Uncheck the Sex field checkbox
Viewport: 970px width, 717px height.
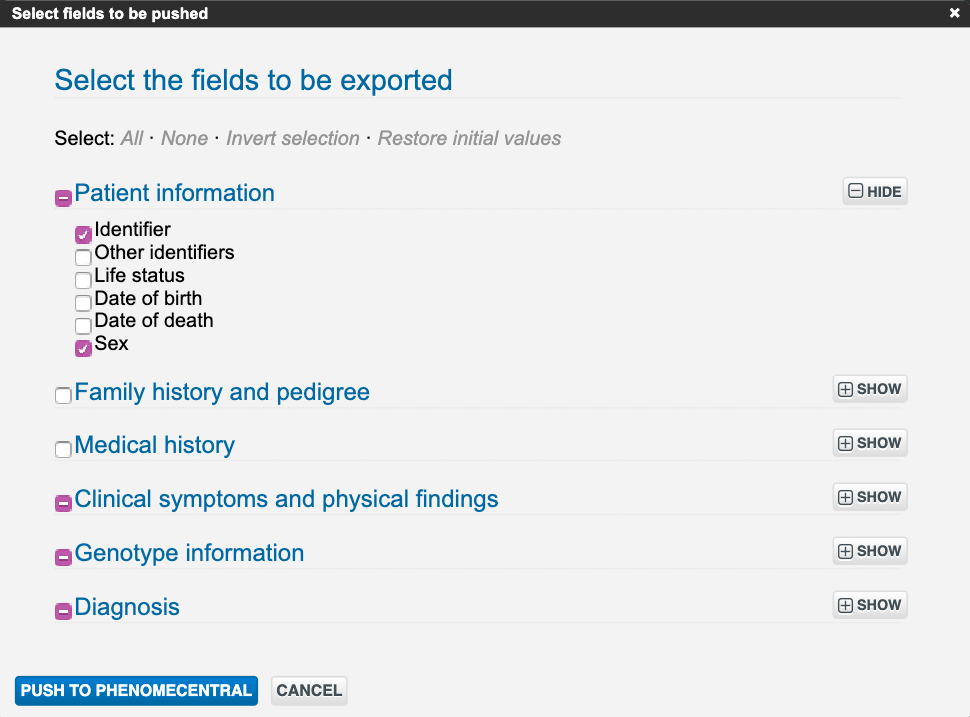coord(83,349)
